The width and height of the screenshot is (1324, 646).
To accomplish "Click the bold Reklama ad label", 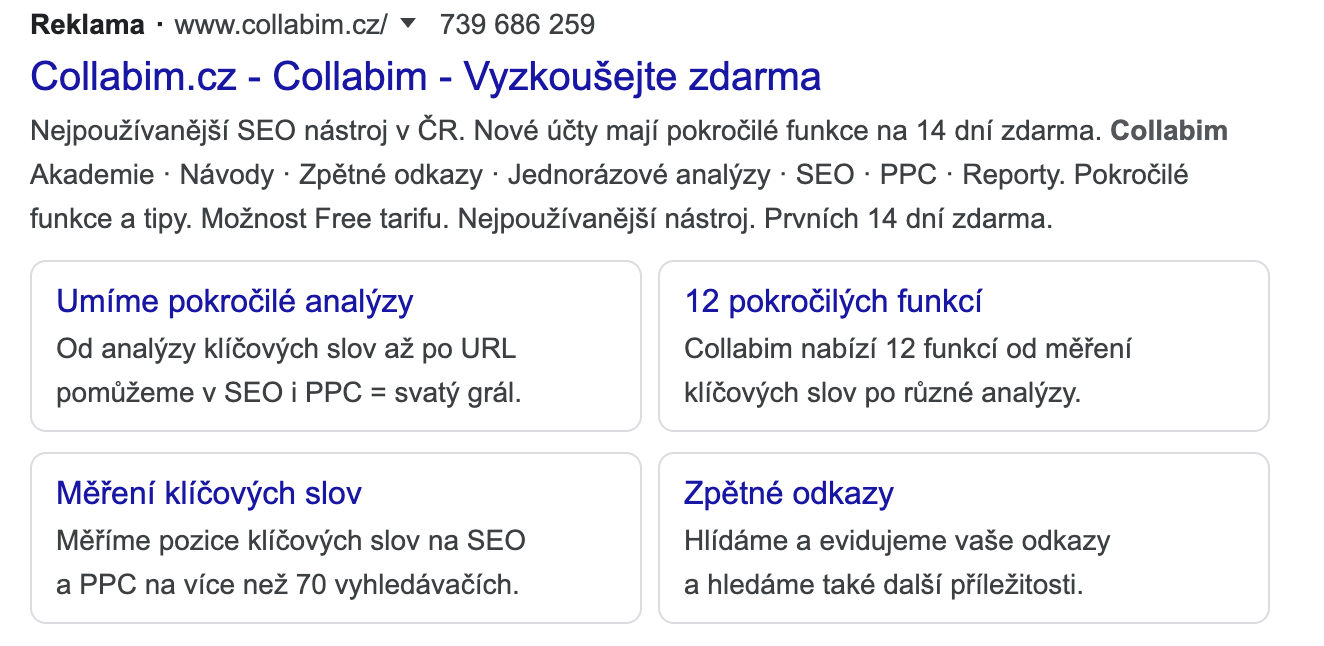I will coord(88,25).
